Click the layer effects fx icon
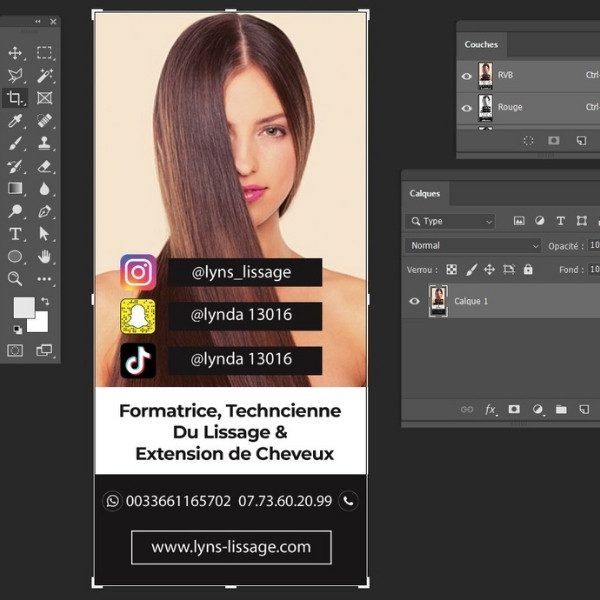This screenshot has width=600, height=600. click(x=491, y=409)
